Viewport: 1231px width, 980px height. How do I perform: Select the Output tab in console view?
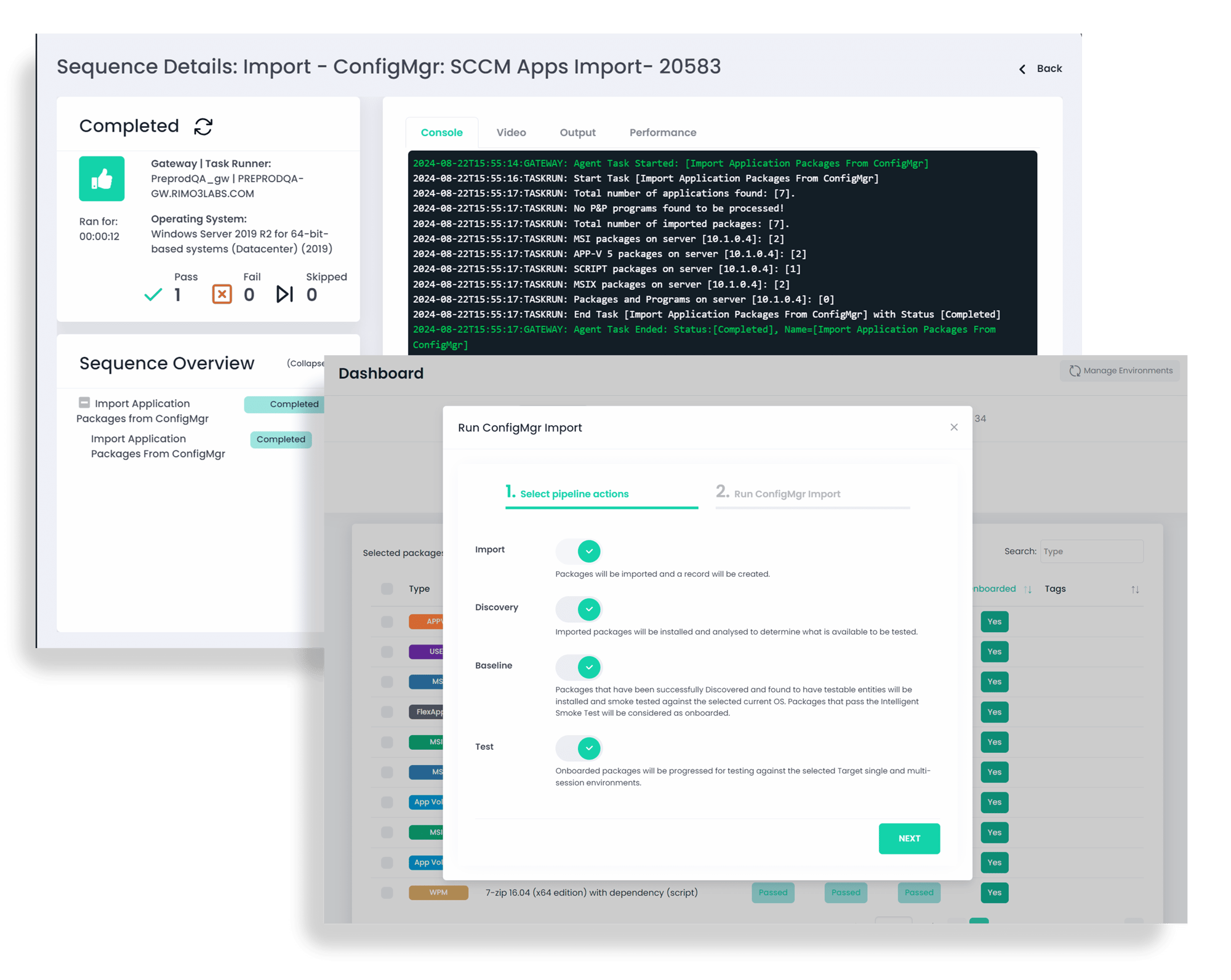[578, 131]
